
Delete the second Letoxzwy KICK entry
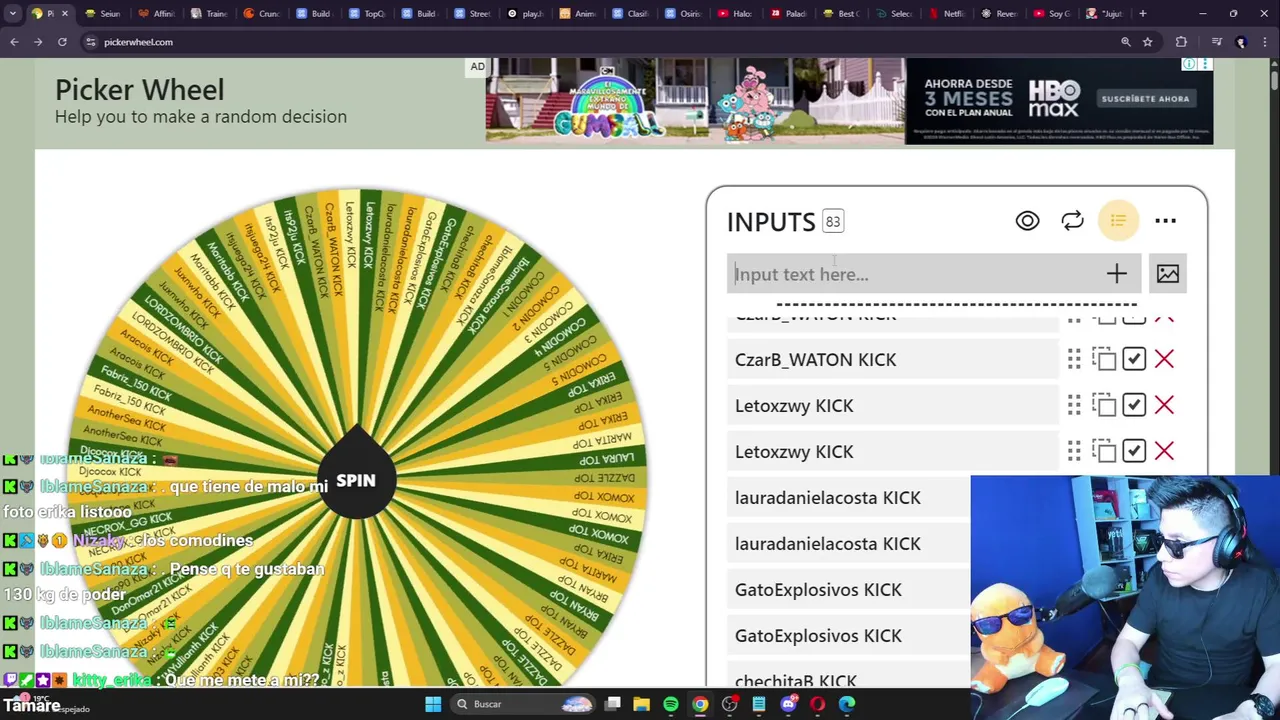point(1164,451)
